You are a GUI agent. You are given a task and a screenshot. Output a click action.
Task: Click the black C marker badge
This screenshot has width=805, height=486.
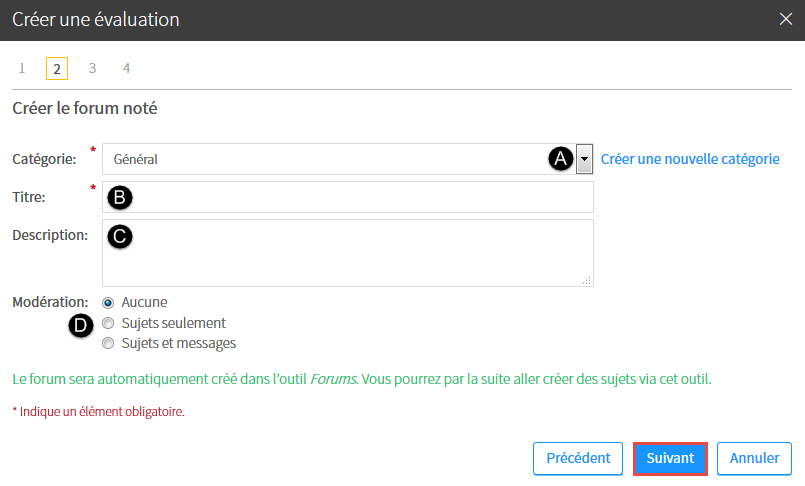tap(120, 236)
